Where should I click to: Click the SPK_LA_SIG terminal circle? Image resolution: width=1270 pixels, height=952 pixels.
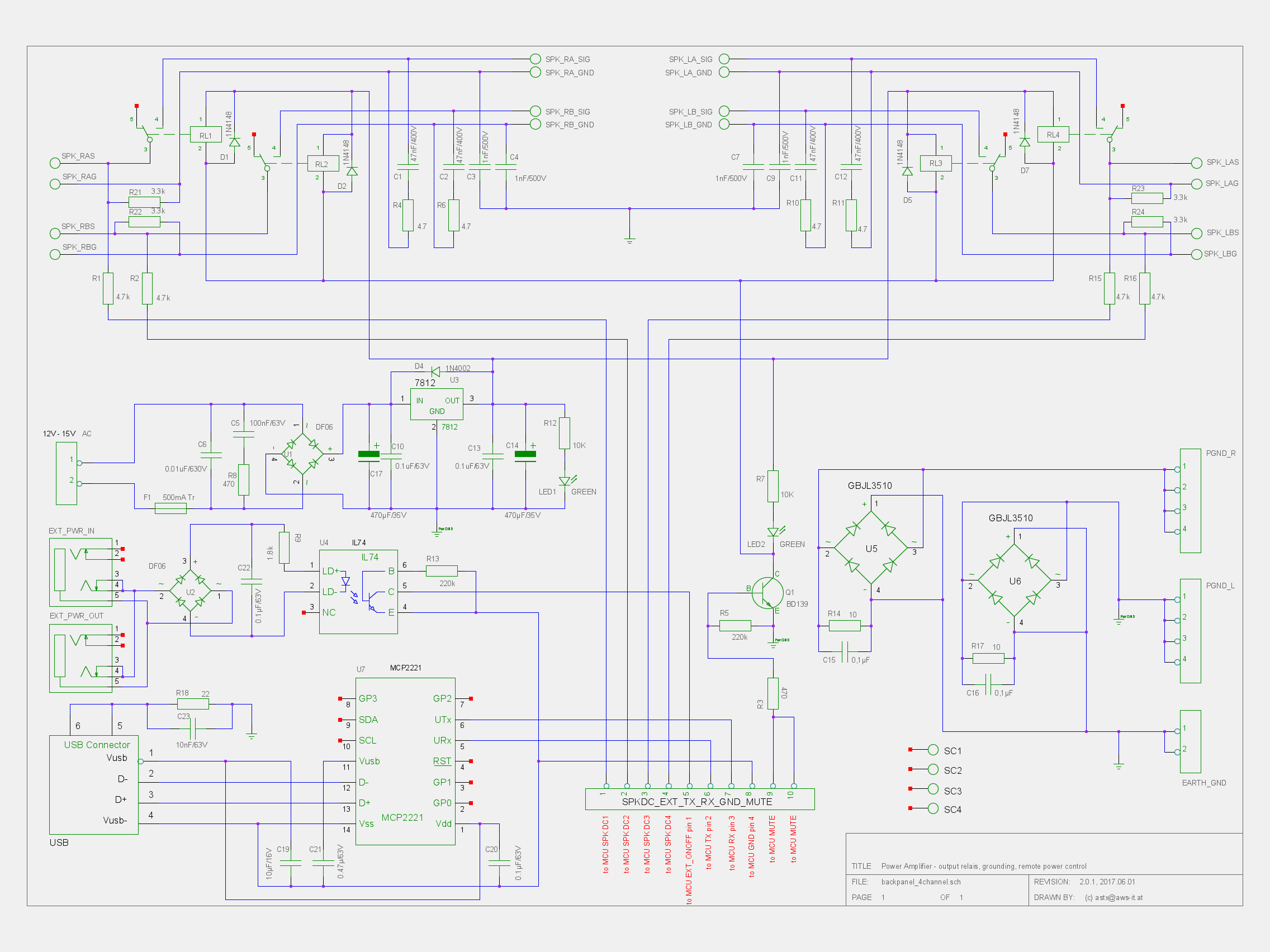(724, 59)
